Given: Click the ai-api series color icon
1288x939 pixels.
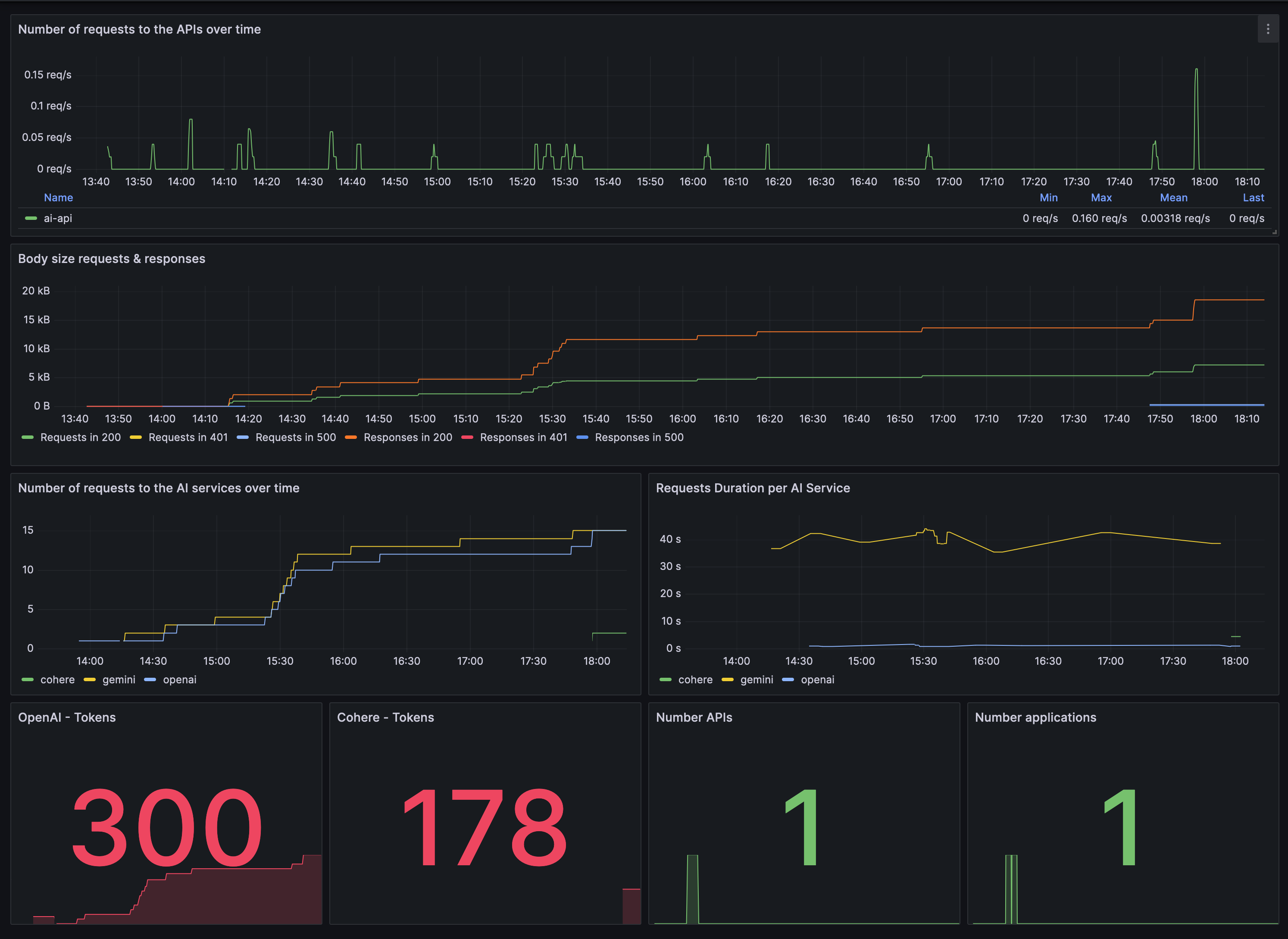Looking at the screenshot, I should point(30,218).
